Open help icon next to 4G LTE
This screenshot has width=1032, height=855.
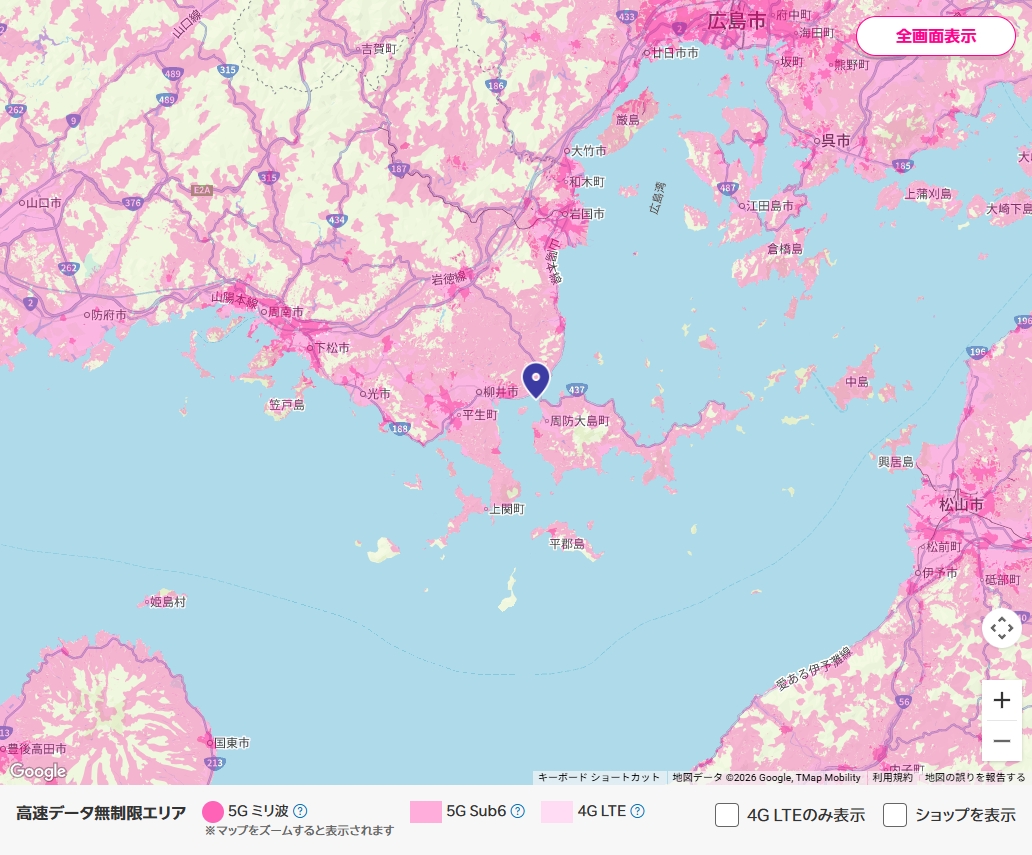[637, 811]
